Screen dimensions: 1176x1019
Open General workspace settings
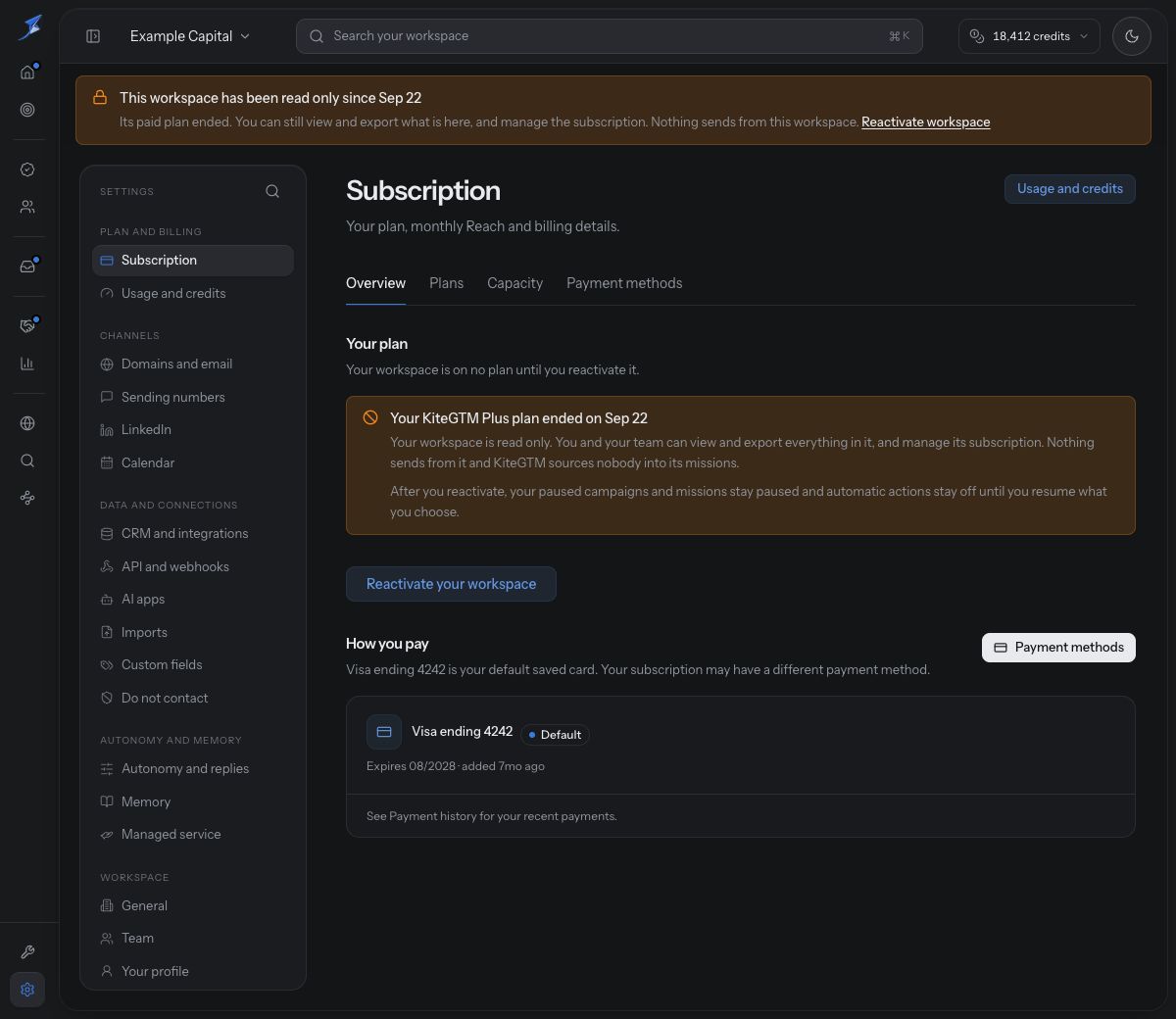[x=193, y=906]
